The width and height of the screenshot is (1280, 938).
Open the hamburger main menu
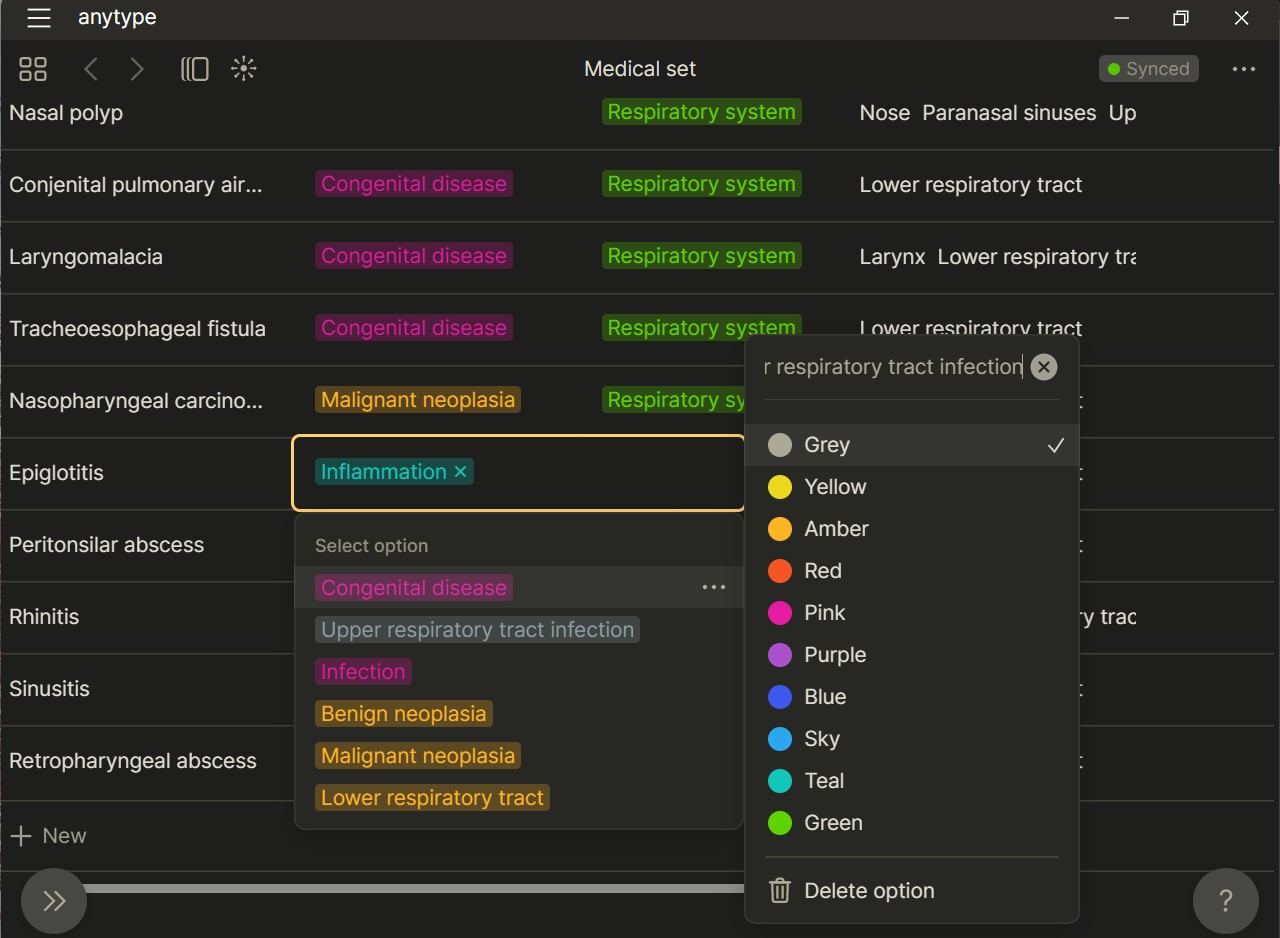(38, 18)
